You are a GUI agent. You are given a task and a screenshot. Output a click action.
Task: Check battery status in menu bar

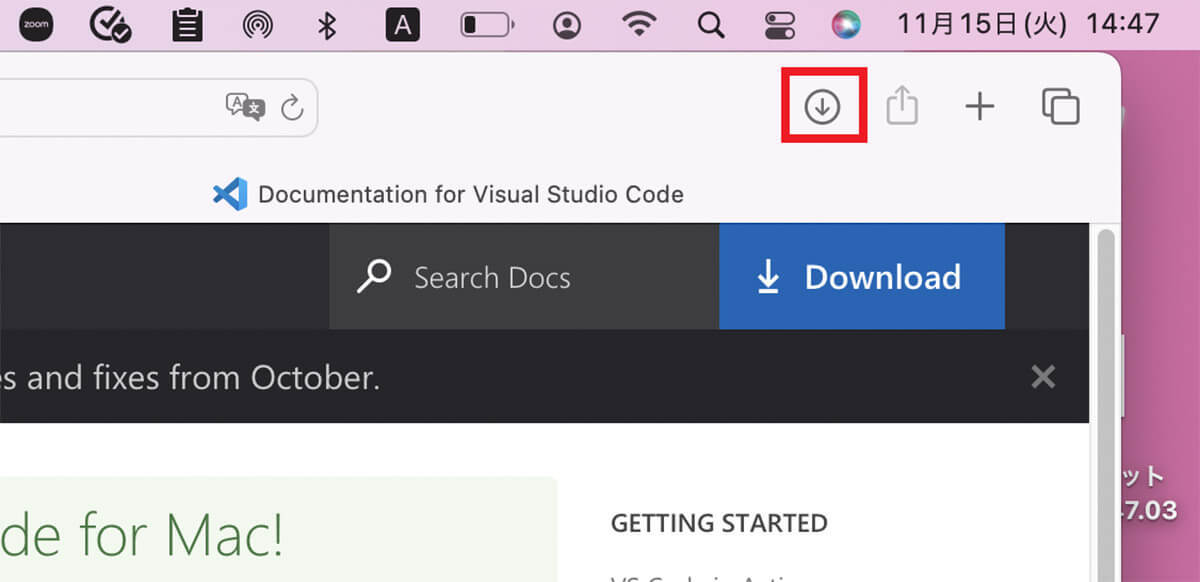pos(487,24)
